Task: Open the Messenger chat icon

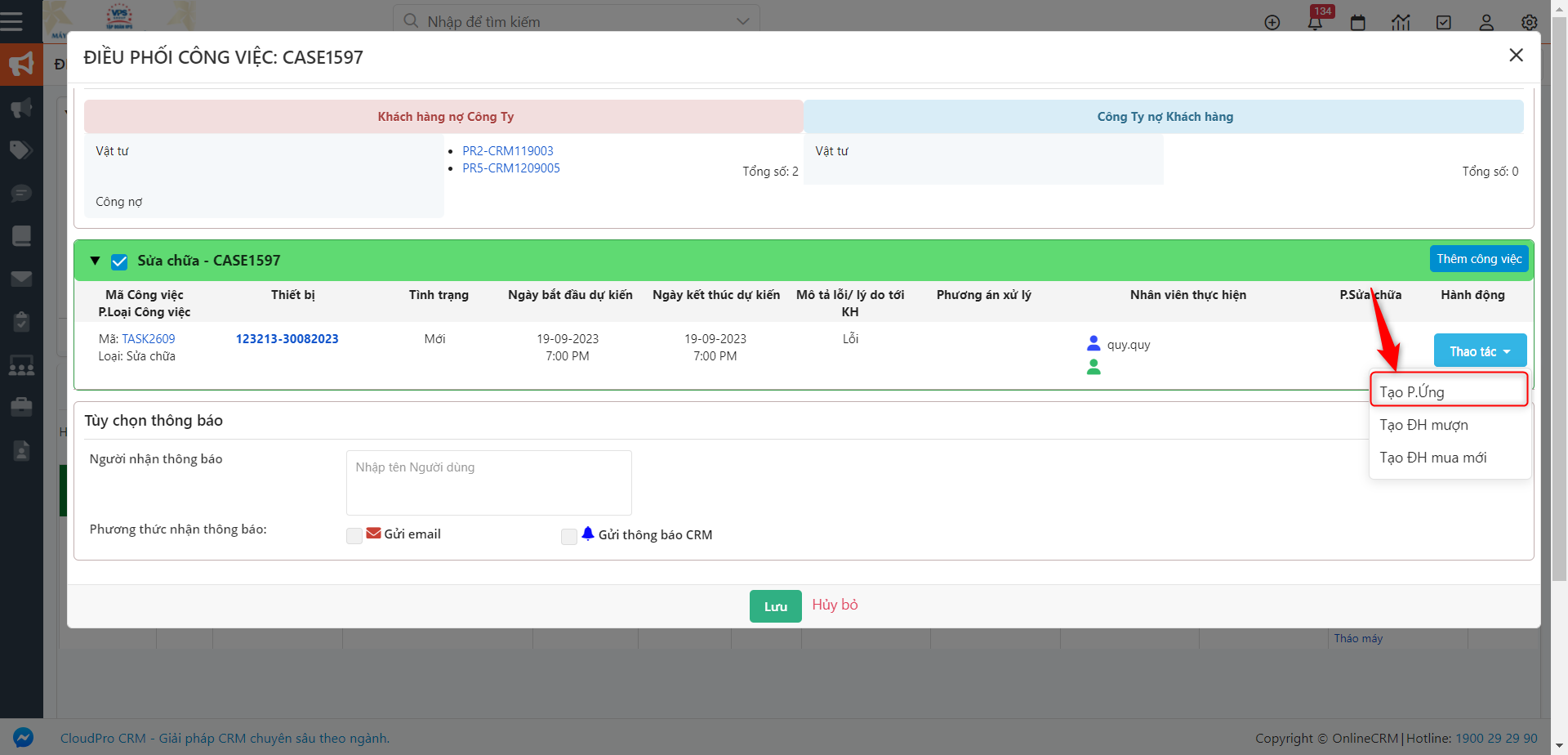Action: (23, 738)
